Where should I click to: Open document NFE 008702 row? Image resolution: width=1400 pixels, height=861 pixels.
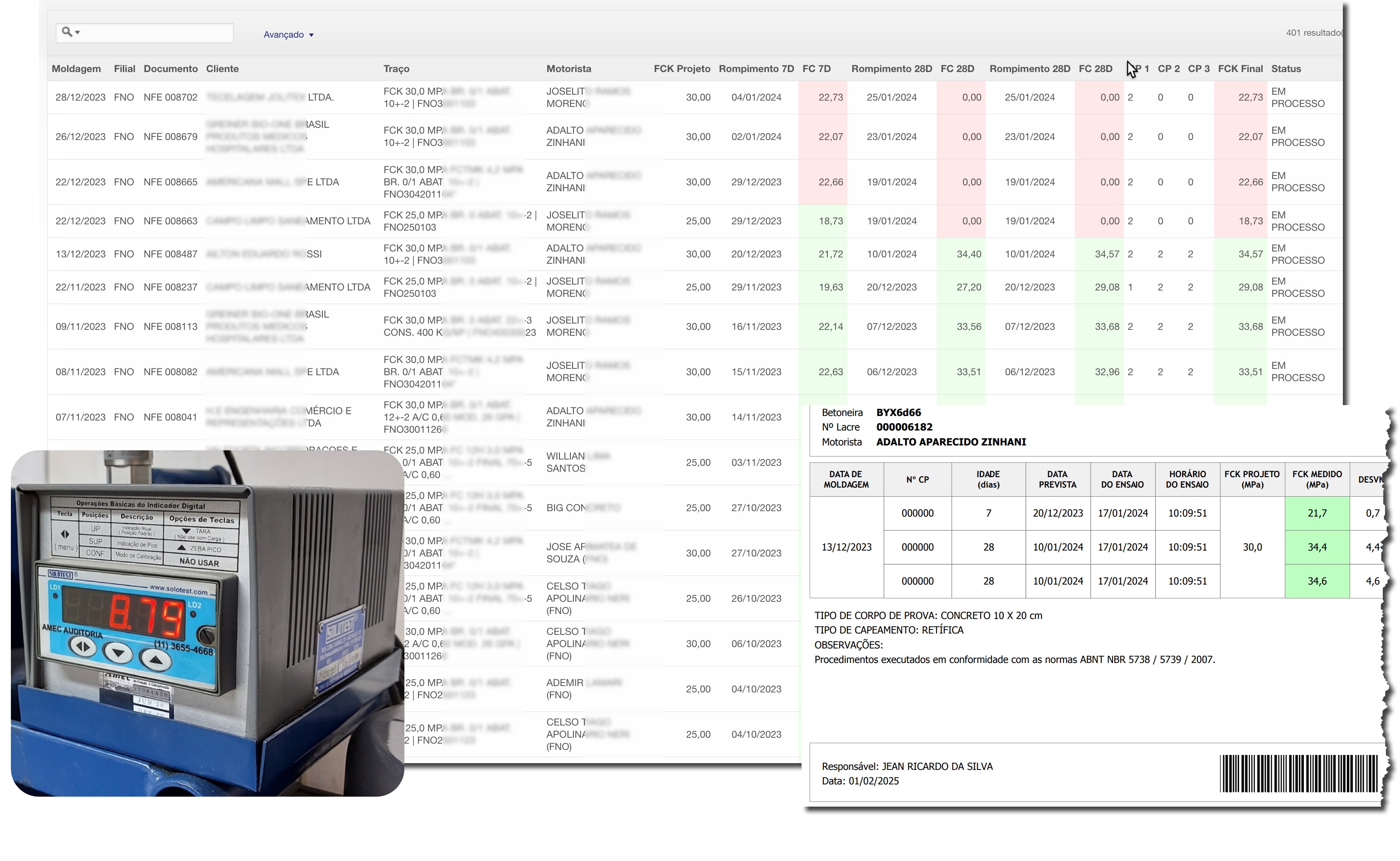(x=170, y=97)
